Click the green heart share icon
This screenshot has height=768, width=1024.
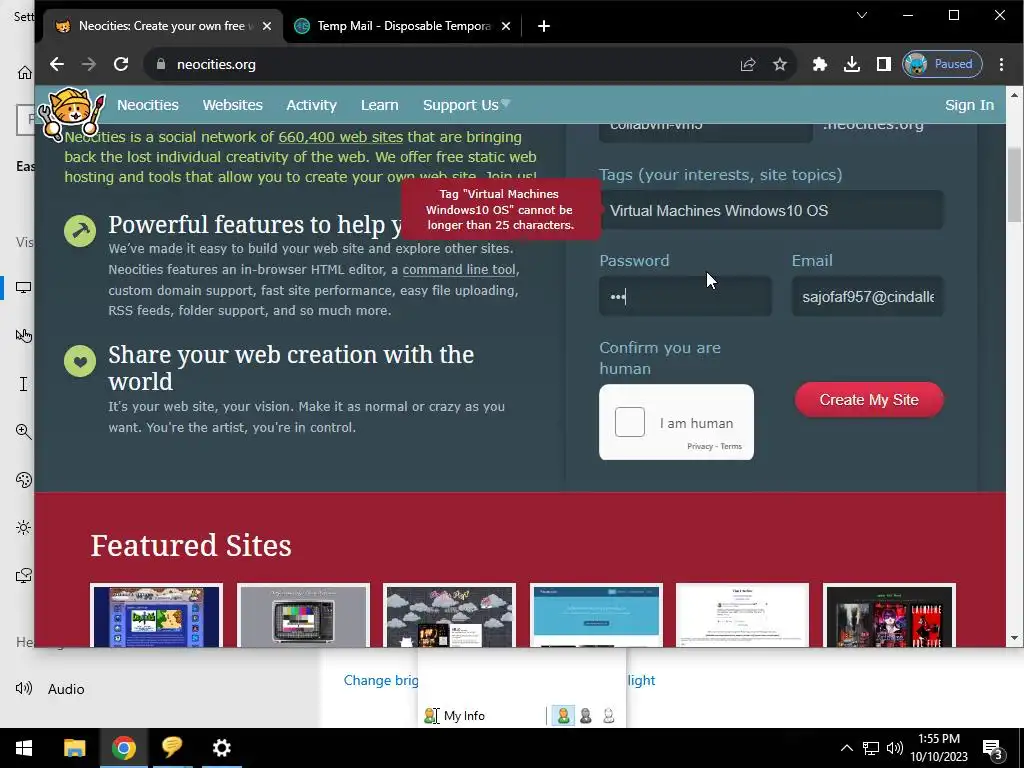pyautogui.click(x=80, y=361)
